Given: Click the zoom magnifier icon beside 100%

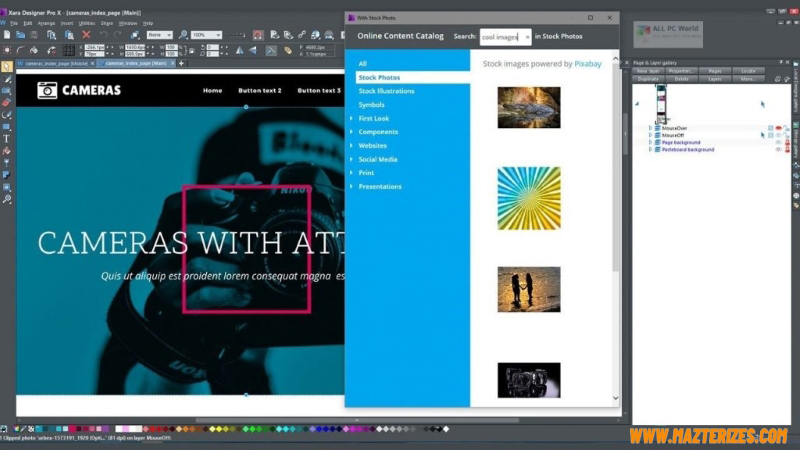Looking at the screenshot, I should (183, 35).
